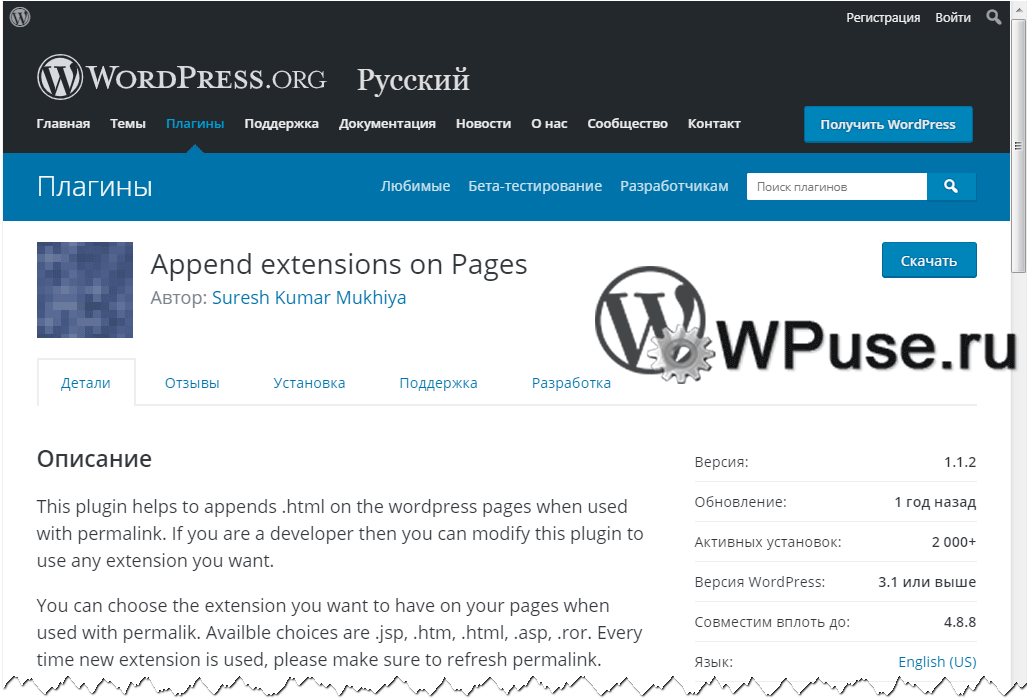Open Разработчикам link

[x=674, y=186]
